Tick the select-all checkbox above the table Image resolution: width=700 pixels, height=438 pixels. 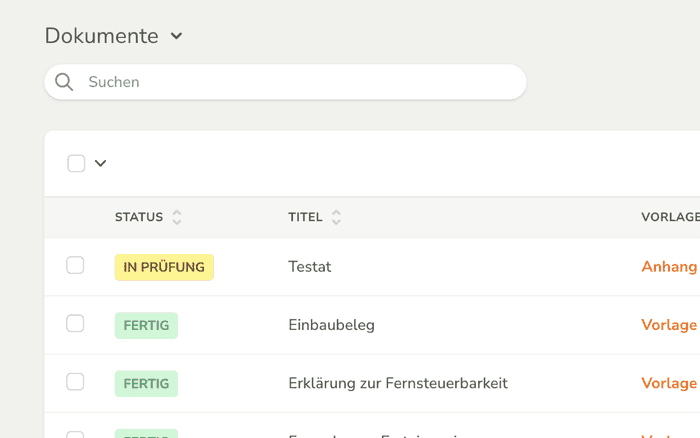click(x=76, y=163)
